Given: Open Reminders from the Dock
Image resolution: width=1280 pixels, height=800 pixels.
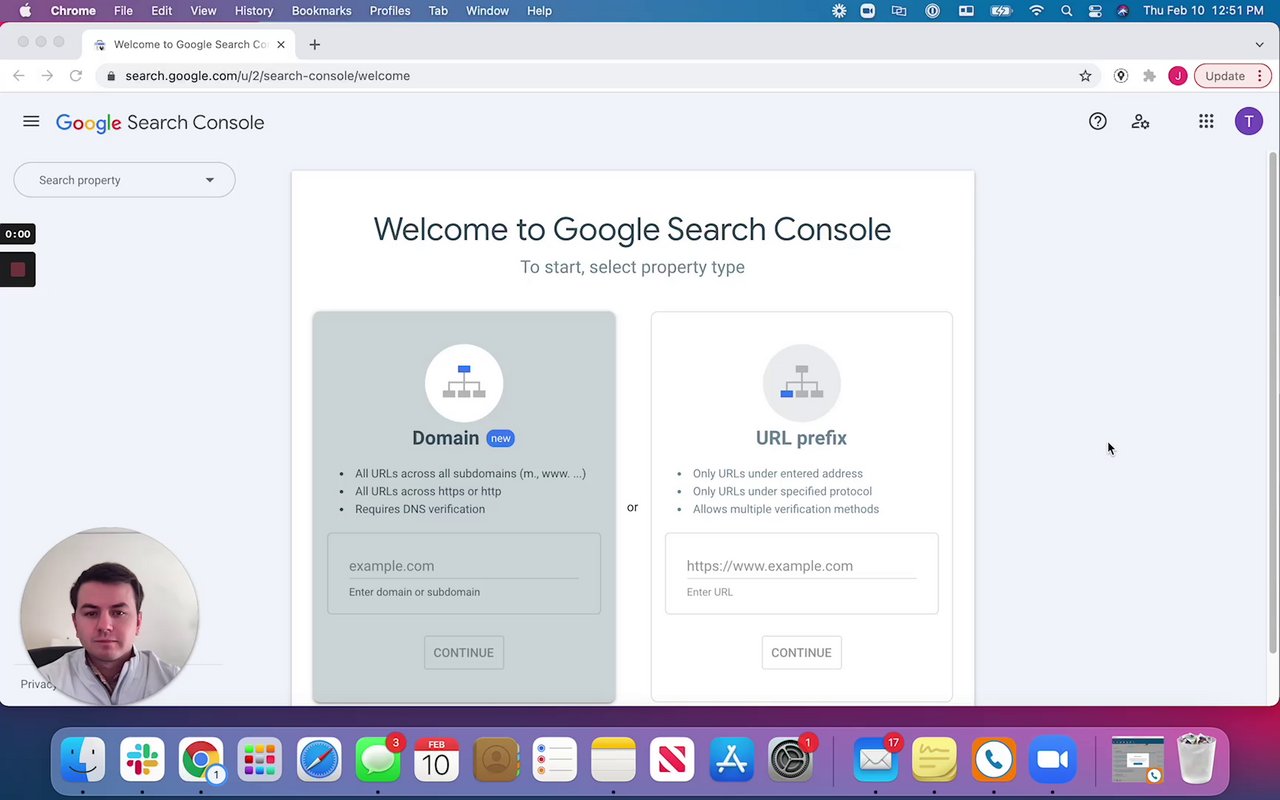Looking at the screenshot, I should [x=555, y=761].
